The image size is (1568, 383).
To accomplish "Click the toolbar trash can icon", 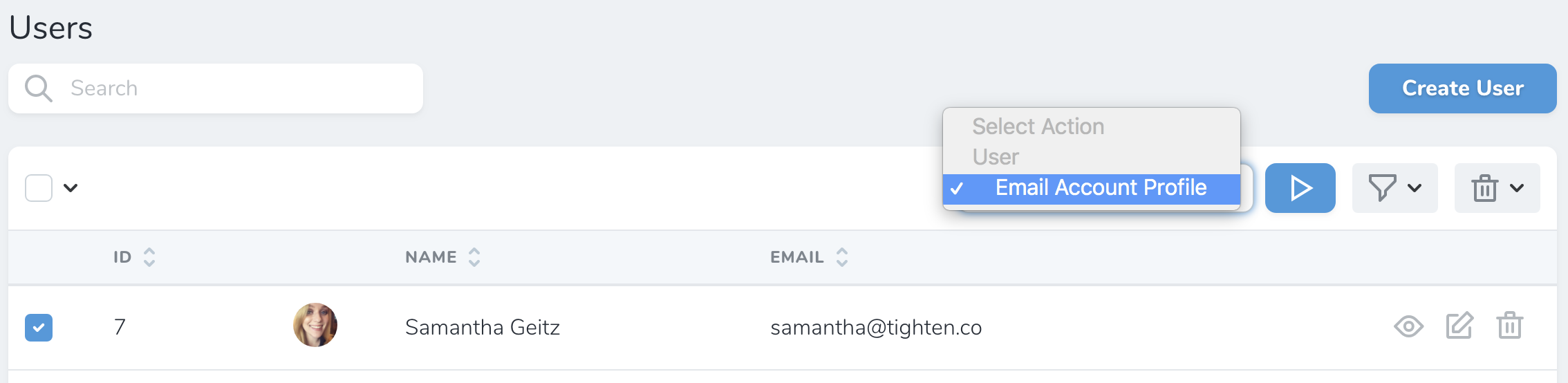I will [1484, 188].
